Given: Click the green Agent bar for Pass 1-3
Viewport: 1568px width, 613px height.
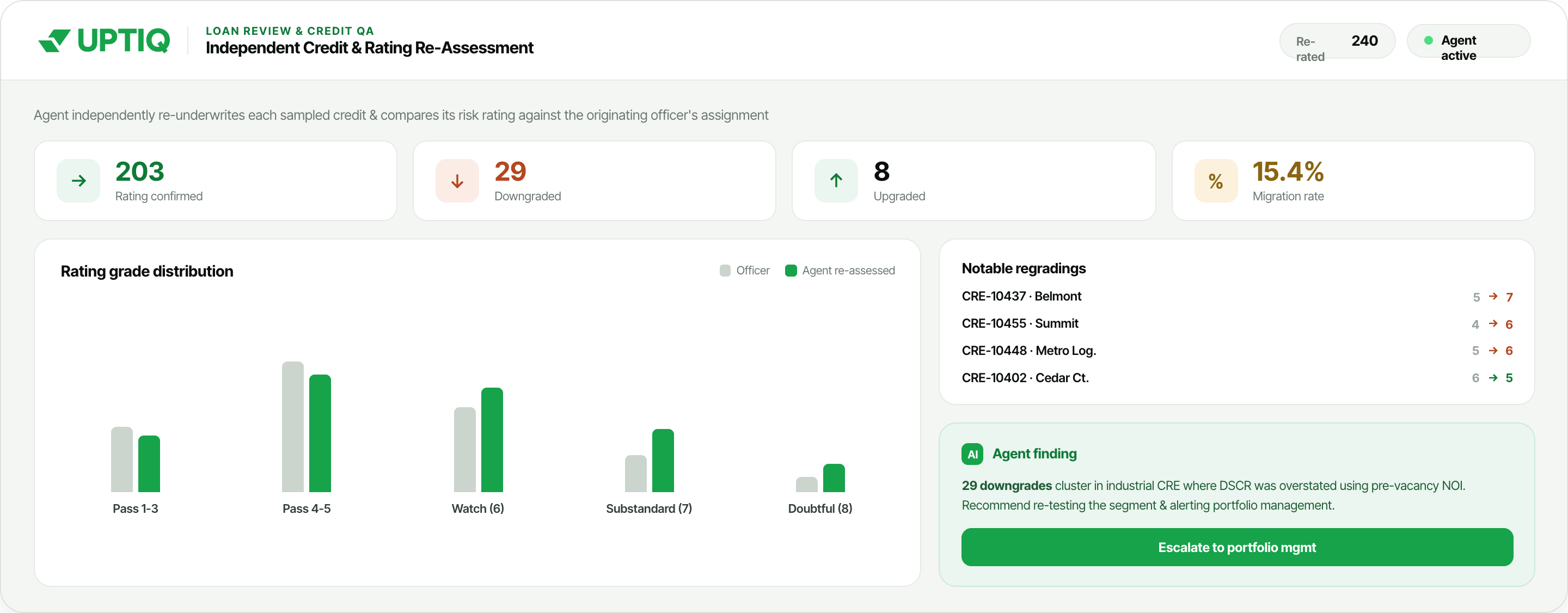Looking at the screenshot, I should tap(149, 464).
